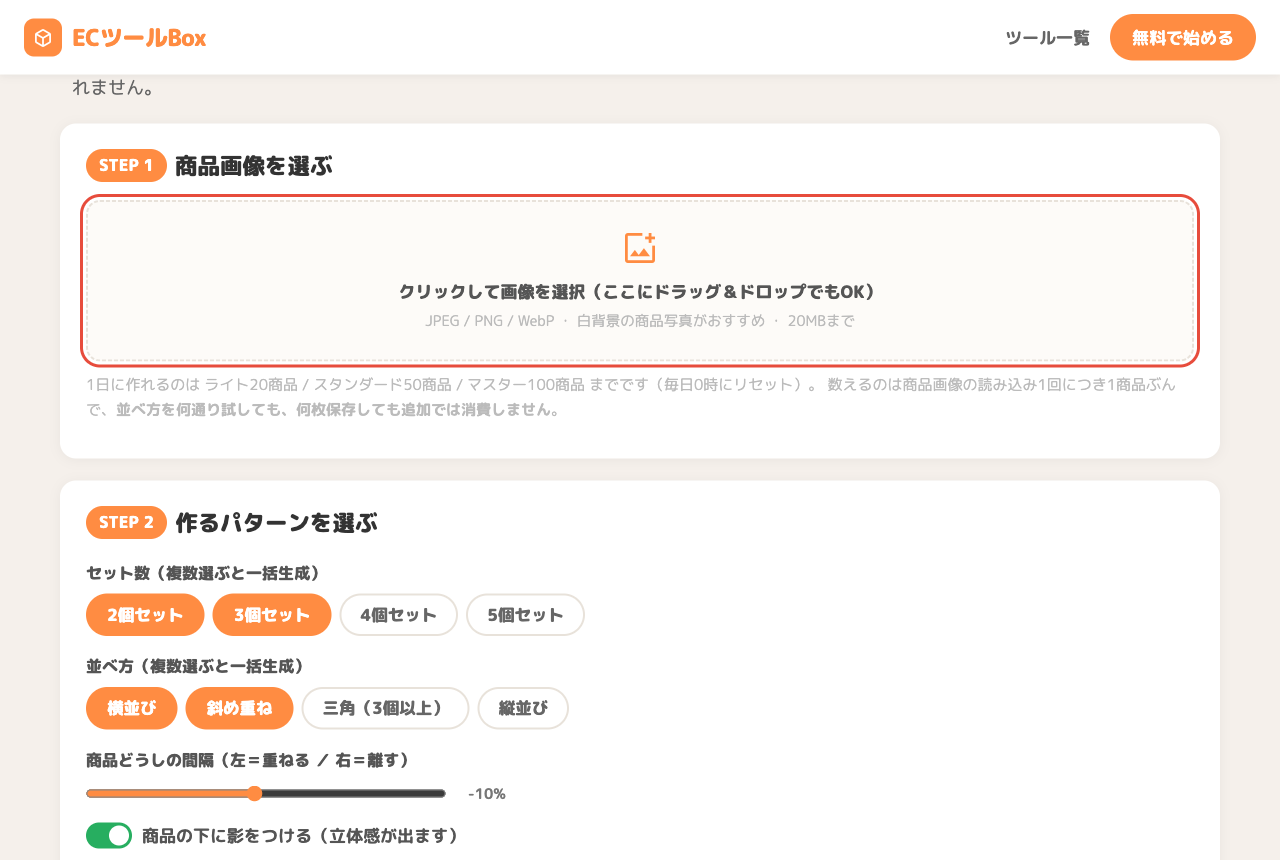Click the add-image upload icon

click(640, 248)
